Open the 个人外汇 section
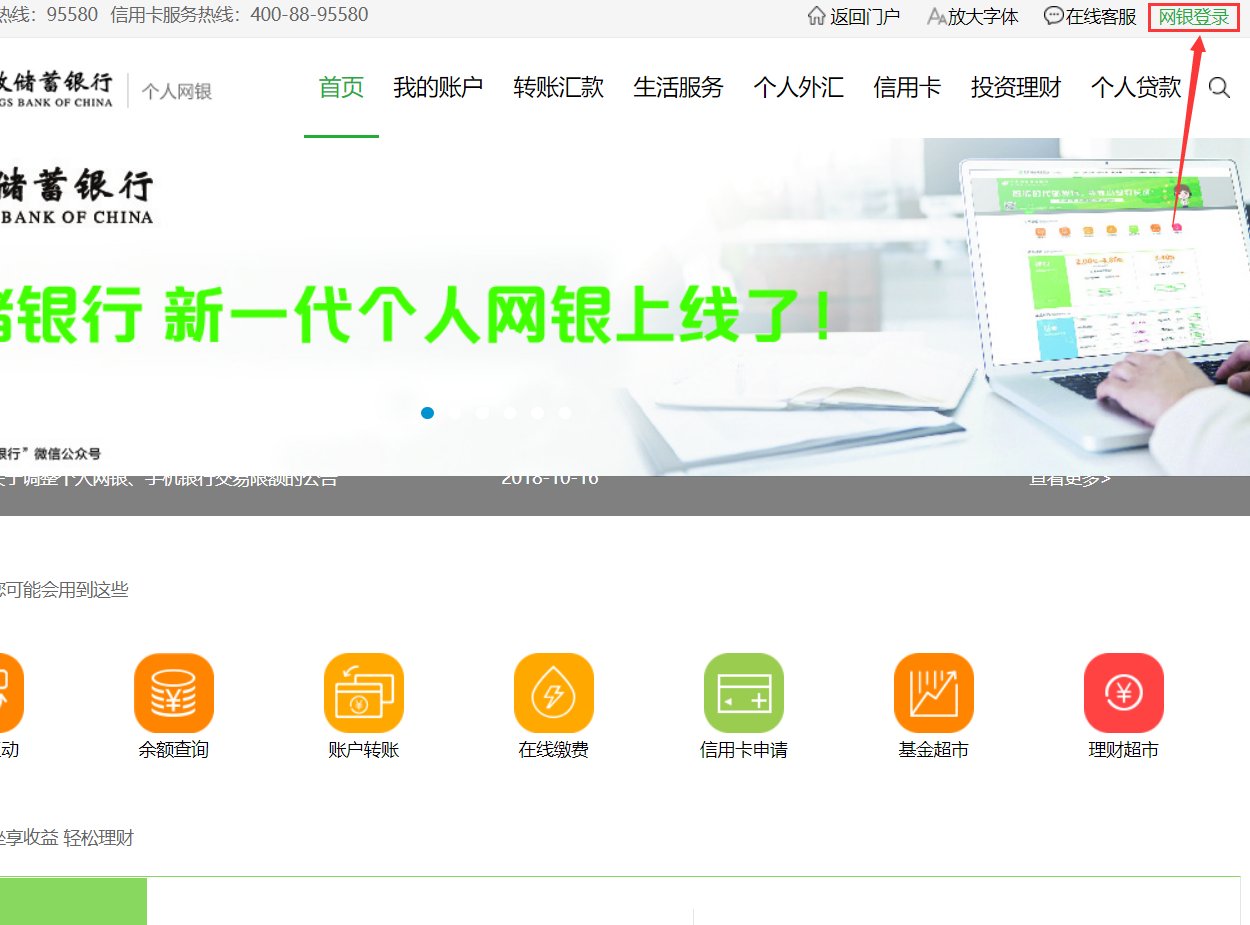 pos(797,87)
